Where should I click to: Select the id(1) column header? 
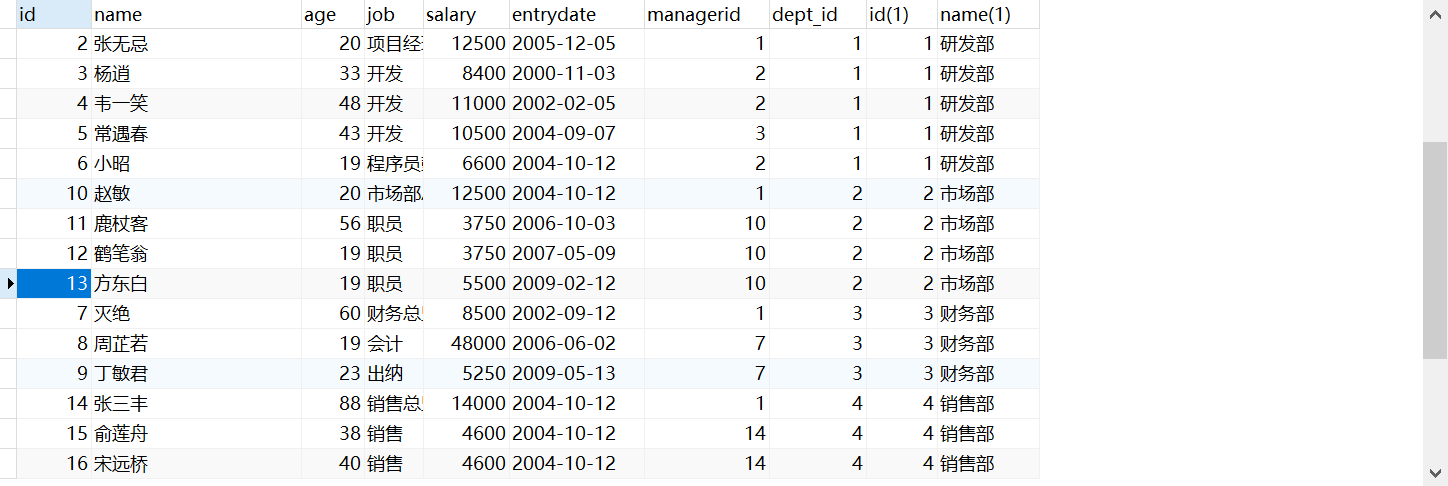pos(901,14)
